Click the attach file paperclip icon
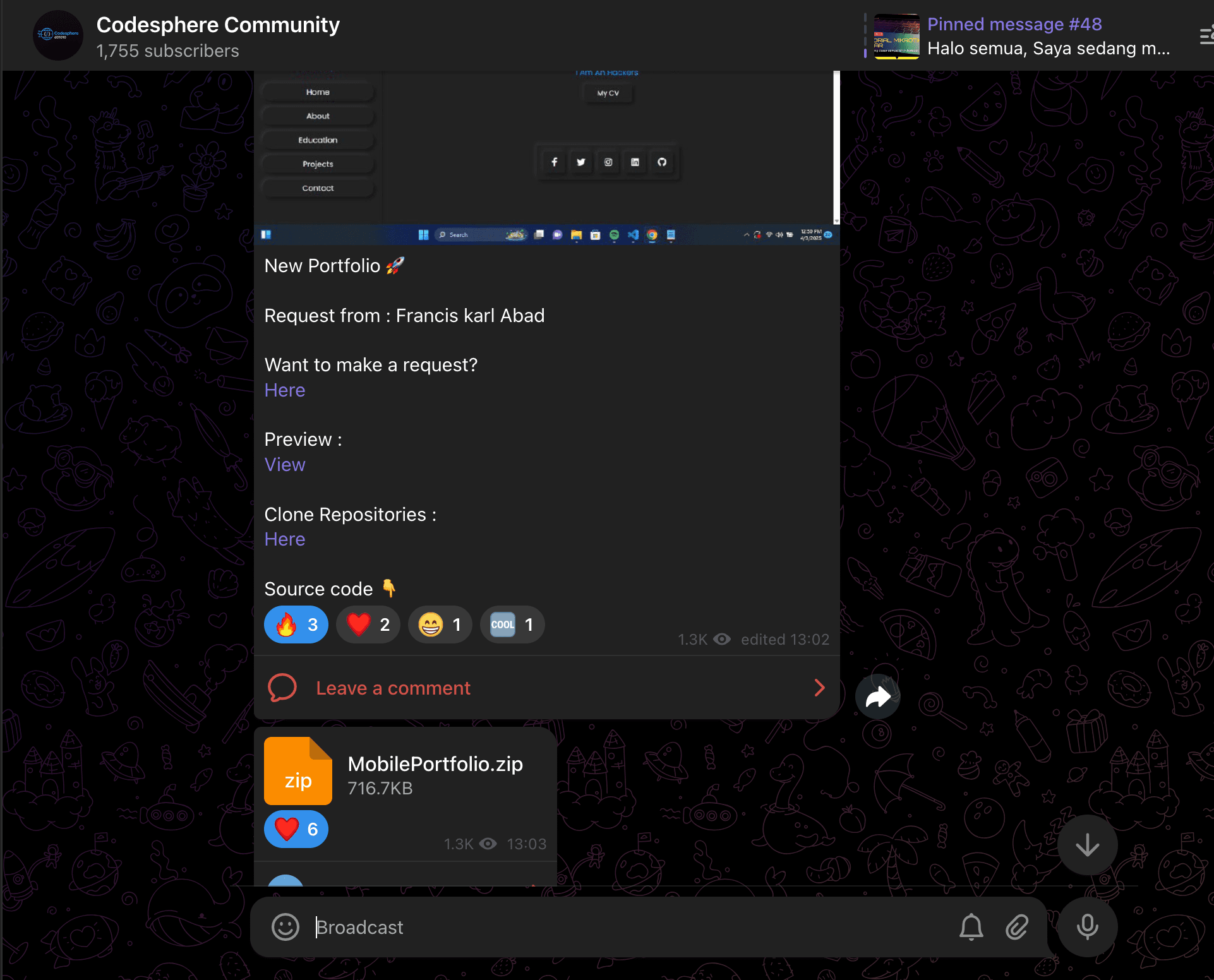 [1017, 927]
